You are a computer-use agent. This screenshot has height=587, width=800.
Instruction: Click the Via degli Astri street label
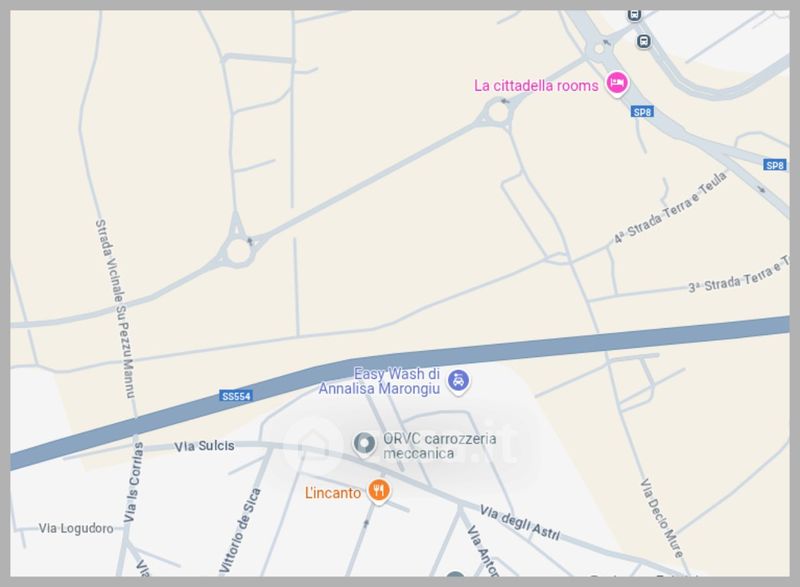pos(520,523)
